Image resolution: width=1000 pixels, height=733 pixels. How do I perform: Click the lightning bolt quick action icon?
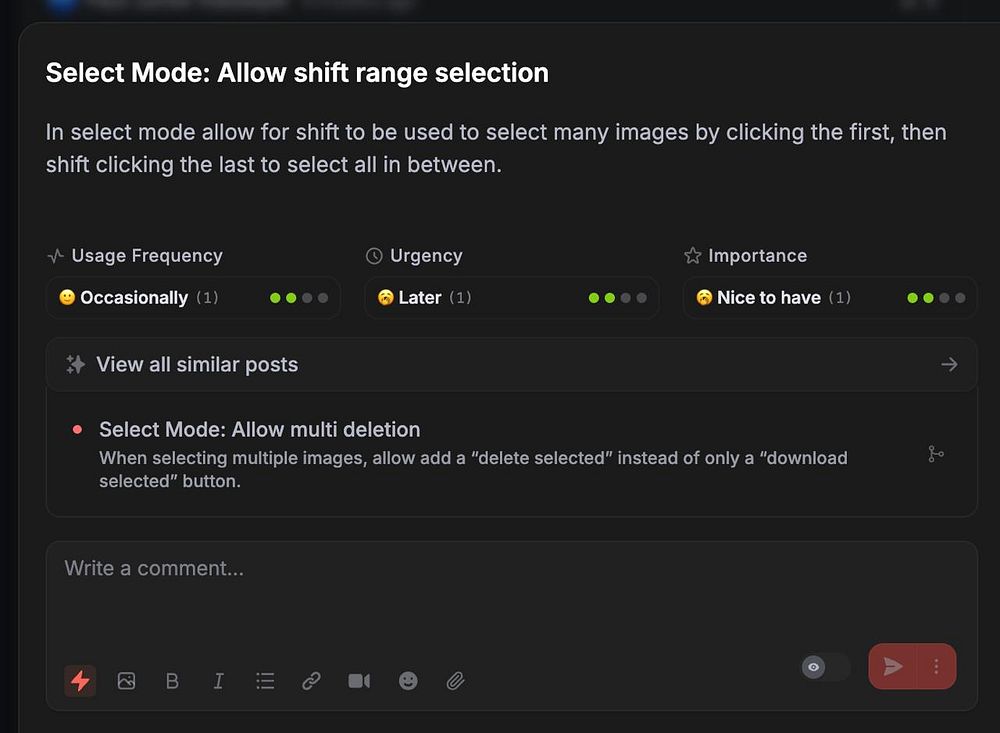tap(80, 681)
